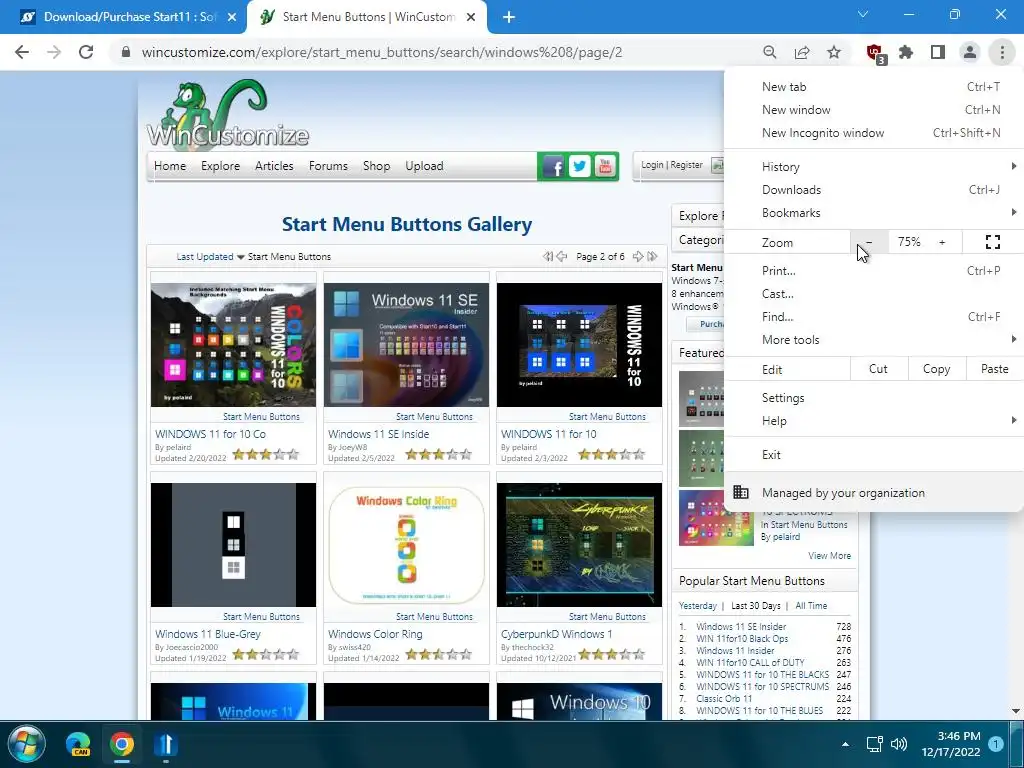The width and height of the screenshot is (1024, 768).
Task: Select New tab from Chrome menu
Action: click(875, 87)
